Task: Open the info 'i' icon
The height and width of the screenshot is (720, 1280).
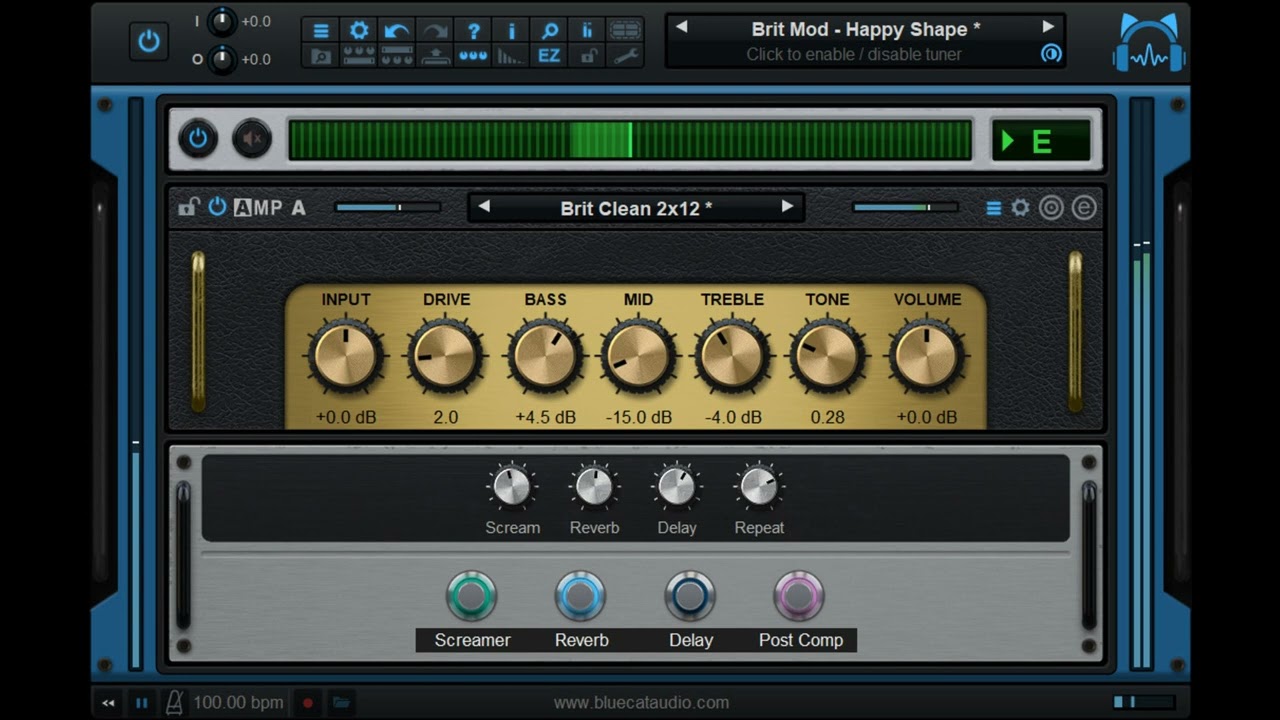Action: tap(511, 31)
